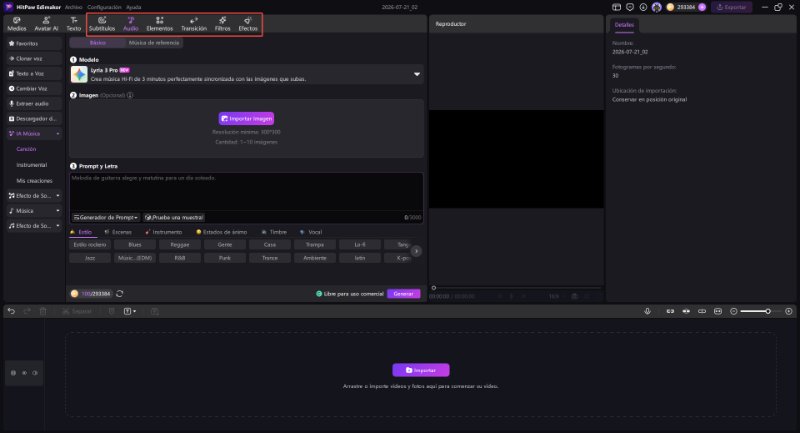Toggle the Estilo rockero tag
The height and width of the screenshot is (433, 800).
[x=90, y=245]
